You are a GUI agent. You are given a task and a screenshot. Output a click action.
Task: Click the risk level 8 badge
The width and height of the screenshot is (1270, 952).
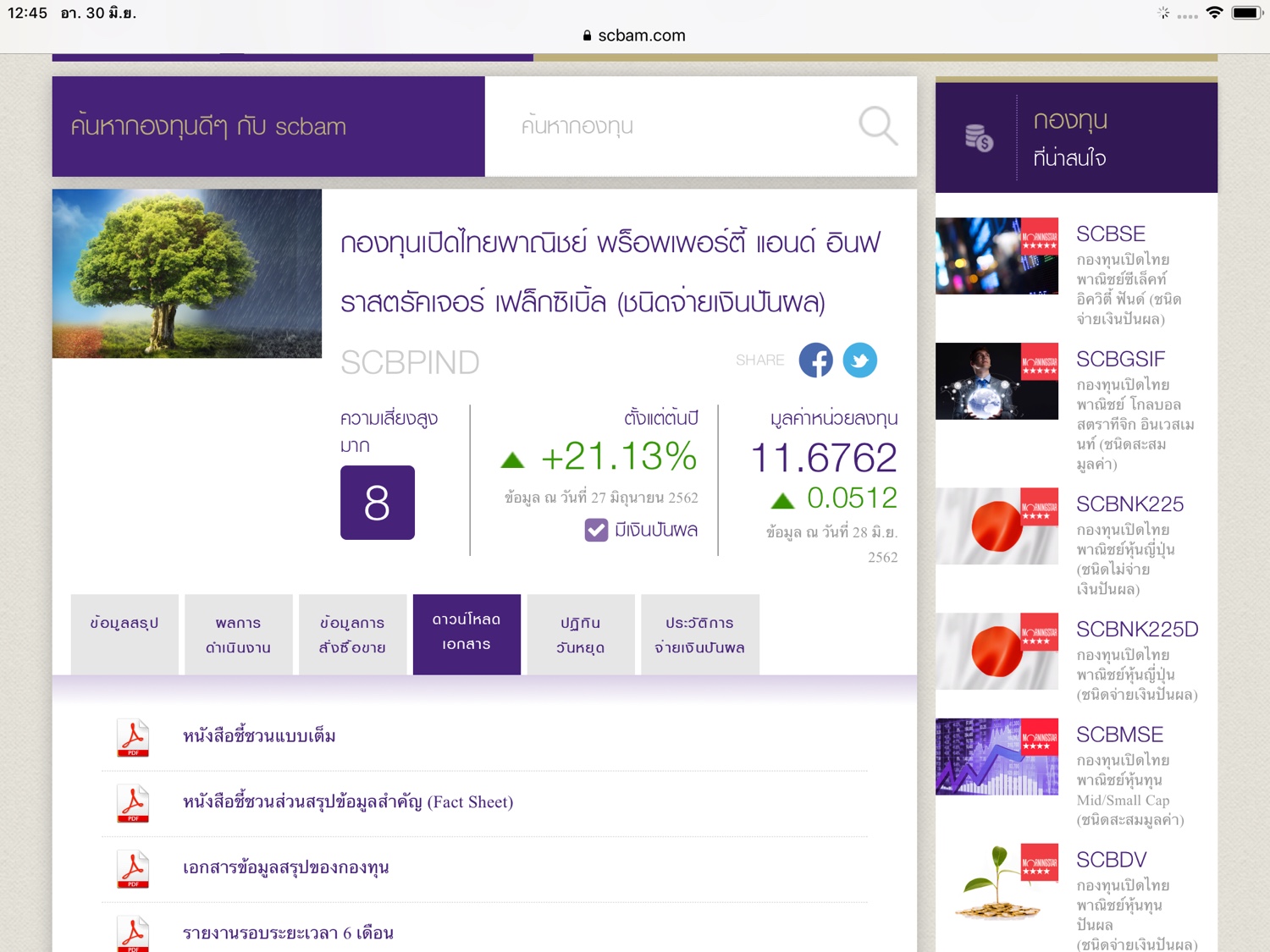click(378, 503)
